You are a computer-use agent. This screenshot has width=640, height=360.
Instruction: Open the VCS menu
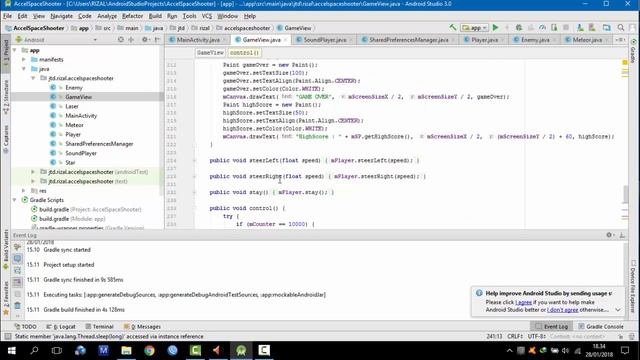coord(207,16)
